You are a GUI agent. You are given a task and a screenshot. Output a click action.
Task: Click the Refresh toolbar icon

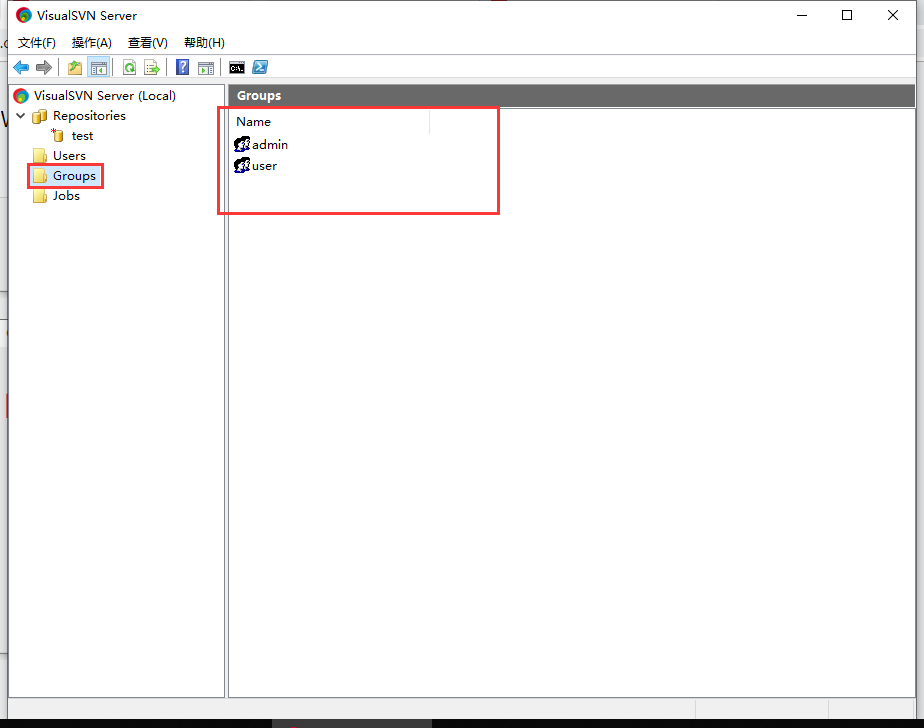pos(129,68)
